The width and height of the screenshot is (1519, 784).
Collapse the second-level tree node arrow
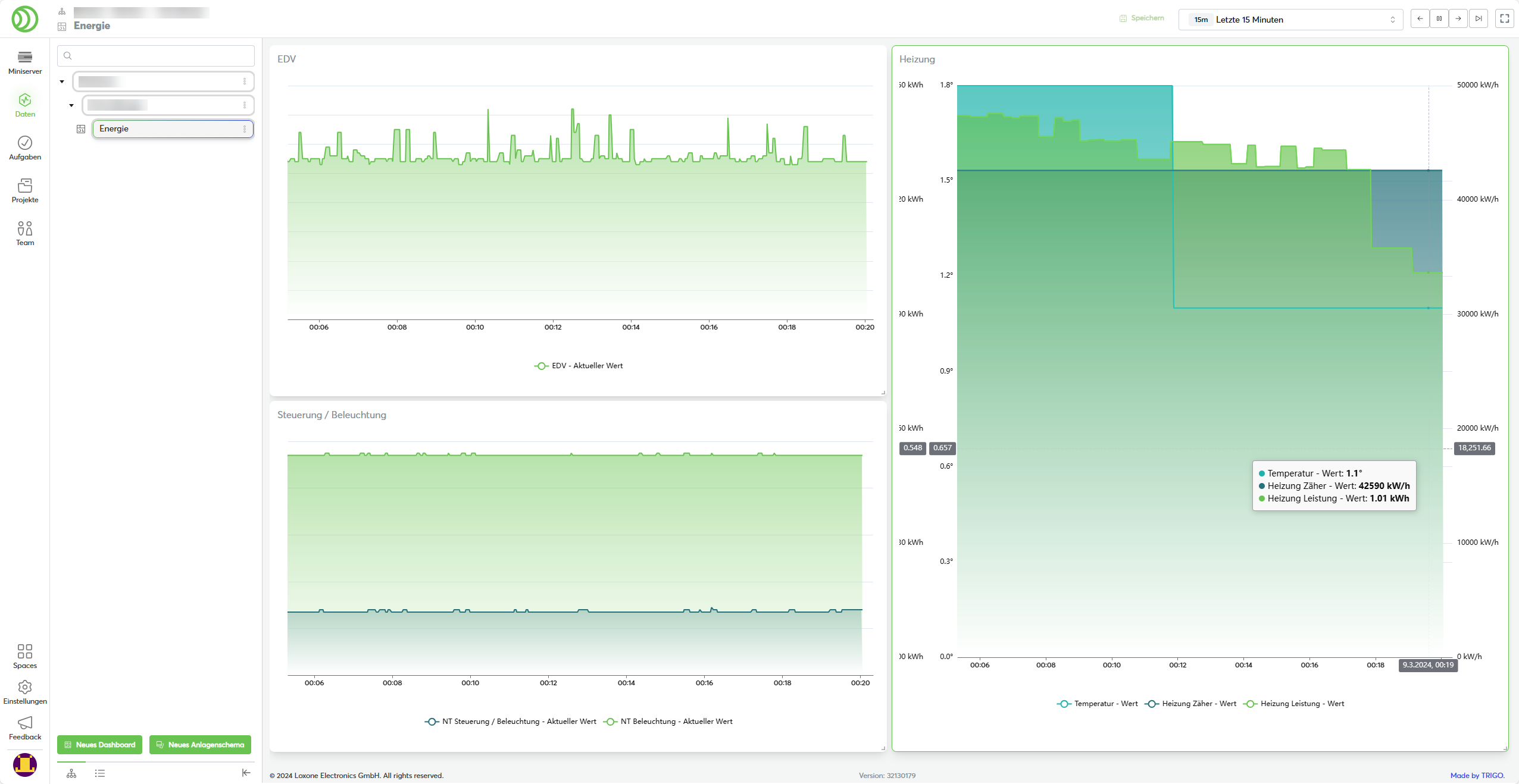coord(71,105)
